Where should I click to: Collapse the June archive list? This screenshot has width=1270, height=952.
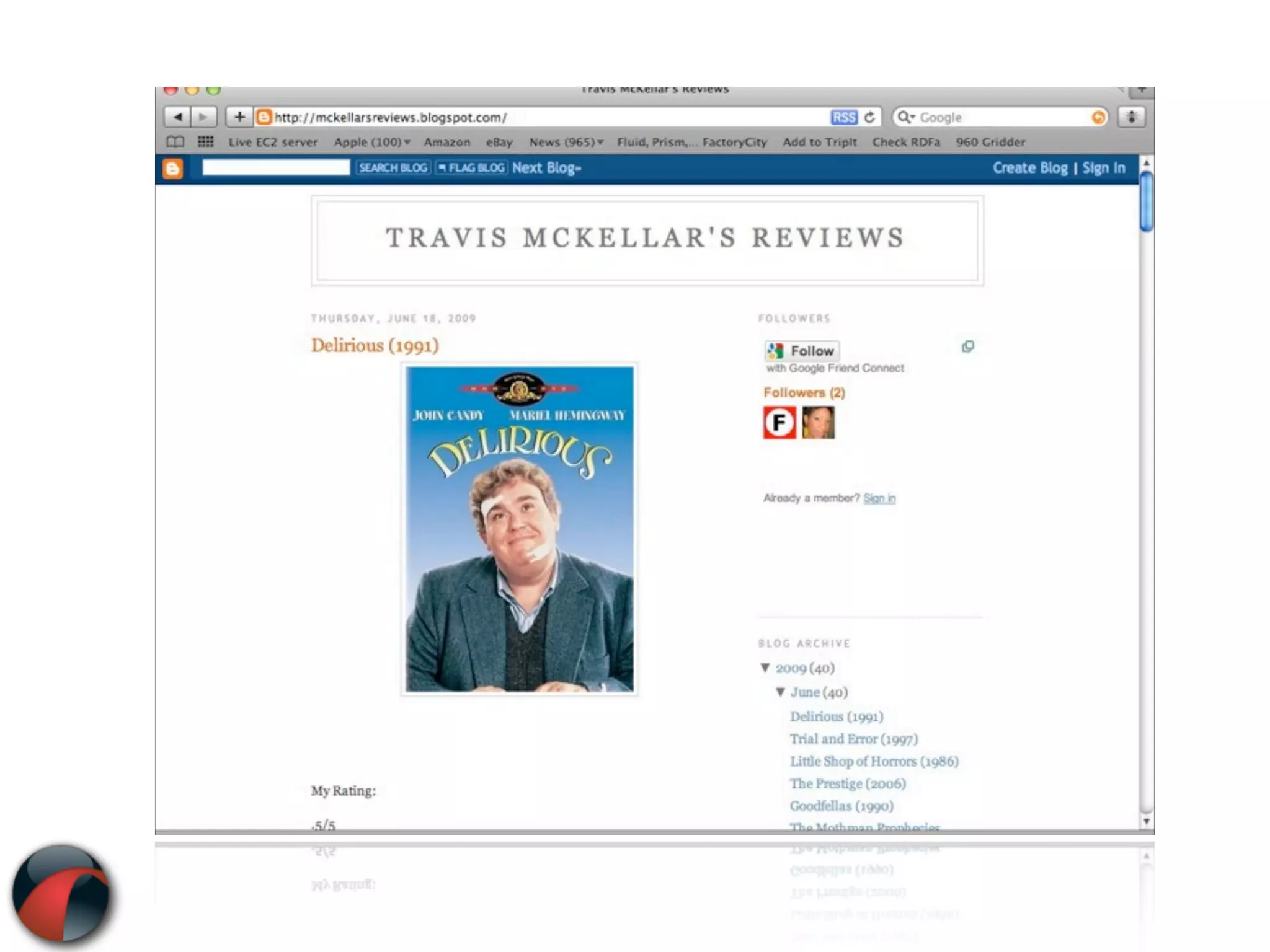pos(780,692)
